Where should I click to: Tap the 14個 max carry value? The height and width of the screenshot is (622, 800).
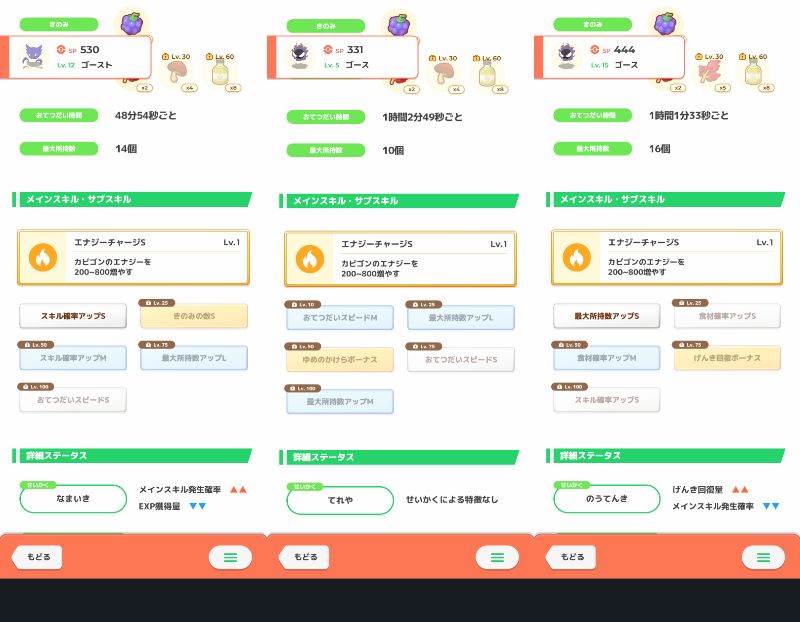[126, 148]
